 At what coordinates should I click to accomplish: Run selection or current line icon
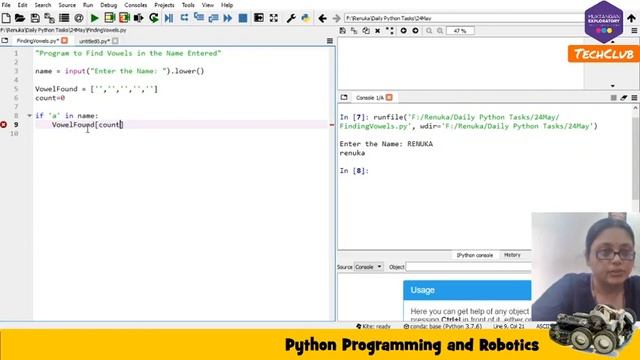click(x=139, y=18)
